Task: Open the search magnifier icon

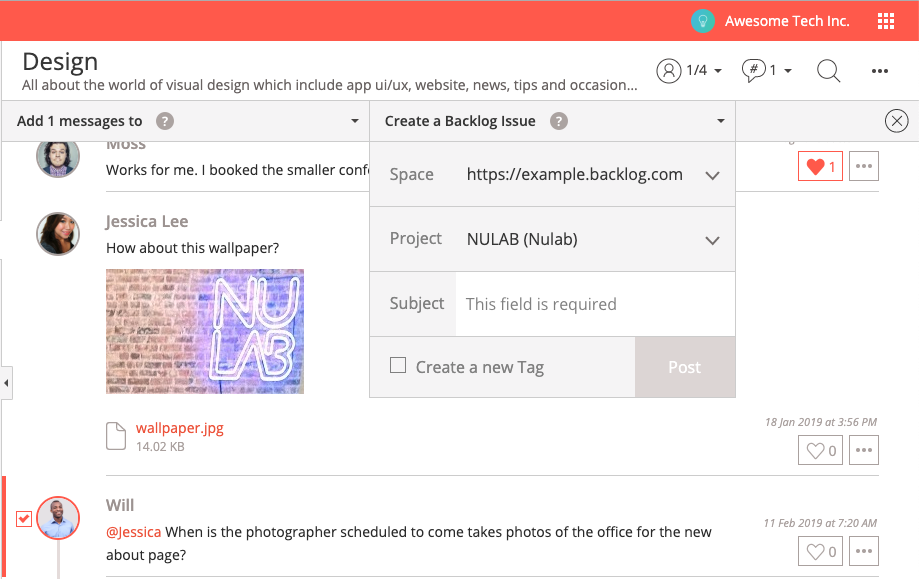Action: 828,71
